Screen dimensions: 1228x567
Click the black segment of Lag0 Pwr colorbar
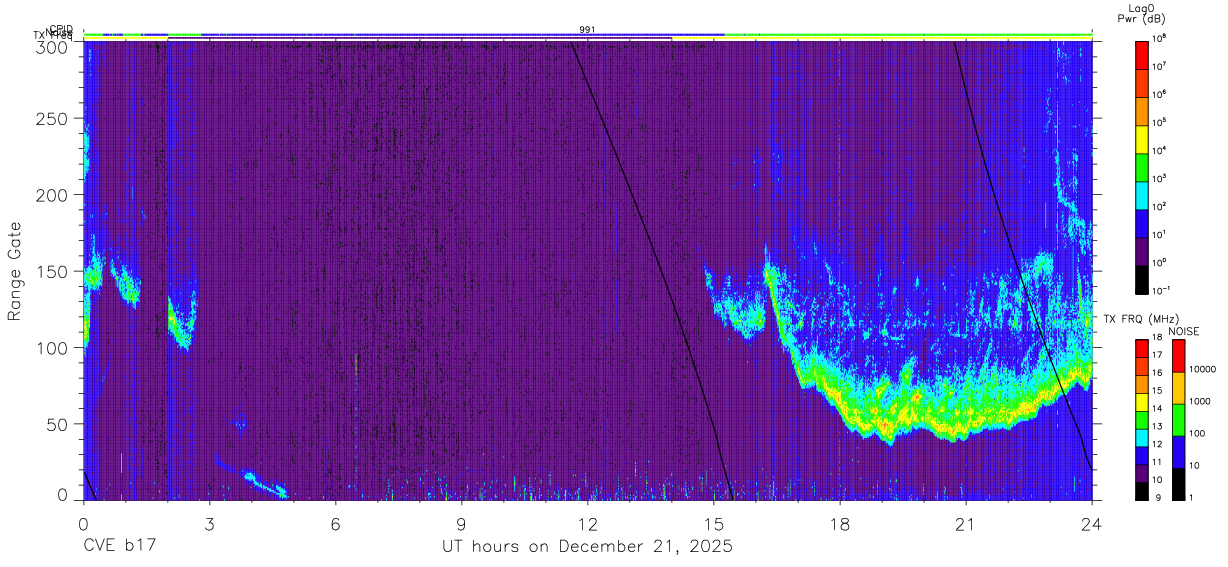click(x=1142, y=278)
